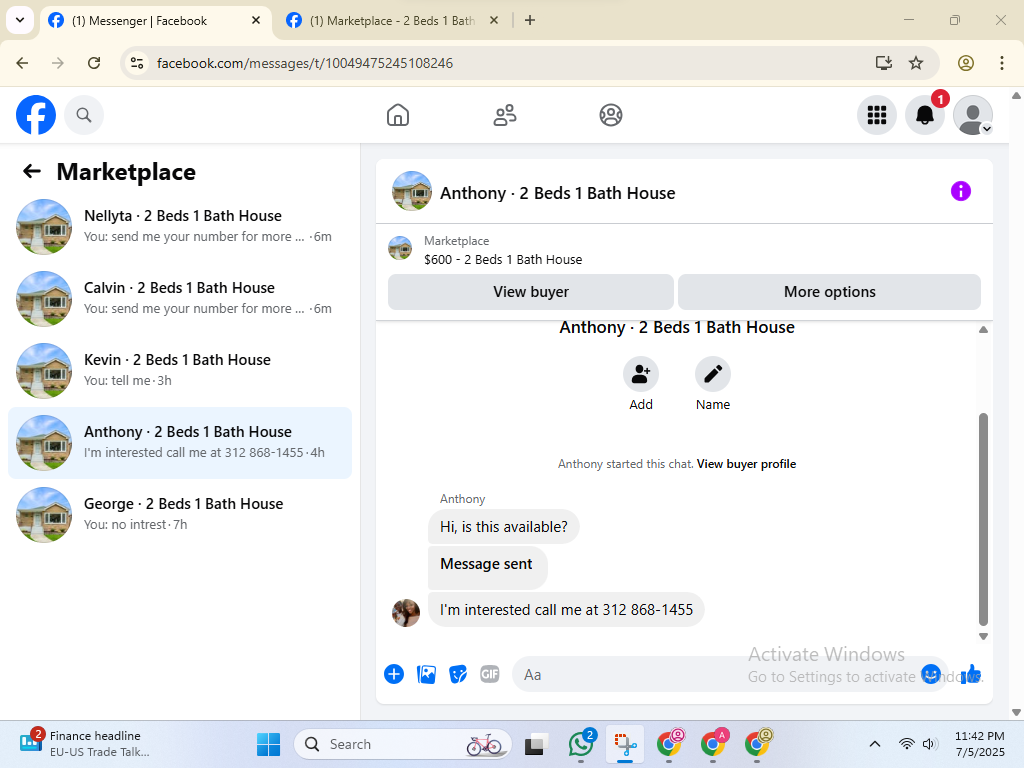This screenshot has width=1024, height=768.
Task: Click the 'Hi, is this available?' message
Action: coord(504,526)
